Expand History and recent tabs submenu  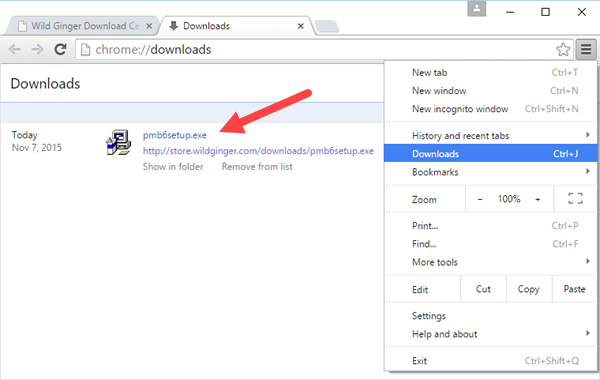tap(491, 135)
